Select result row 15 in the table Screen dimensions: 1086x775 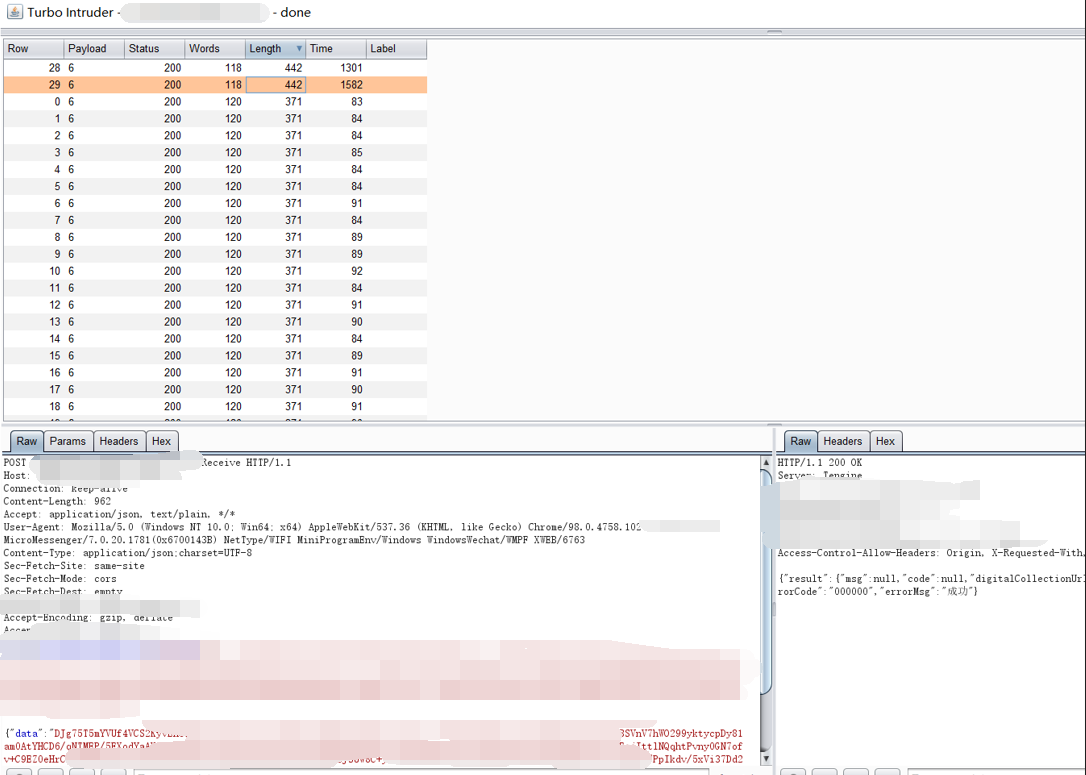coord(215,356)
